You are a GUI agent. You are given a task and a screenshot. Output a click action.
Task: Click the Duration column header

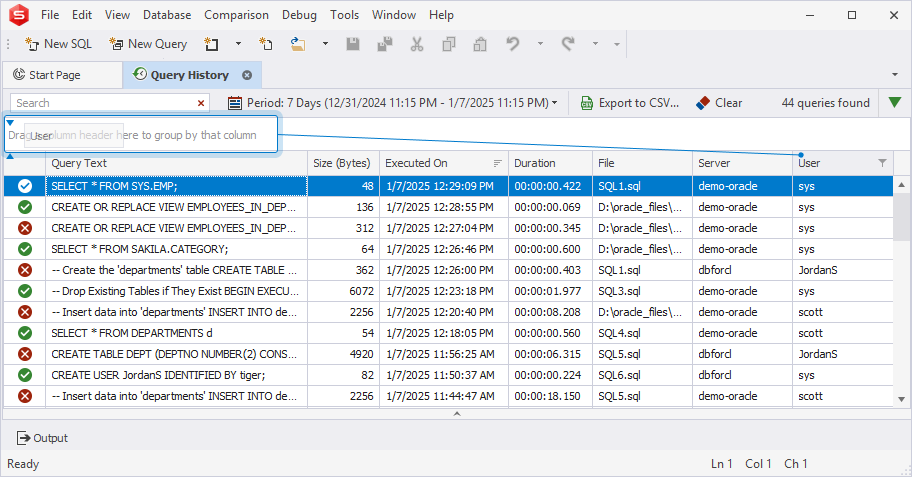pyautogui.click(x=550, y=163)
